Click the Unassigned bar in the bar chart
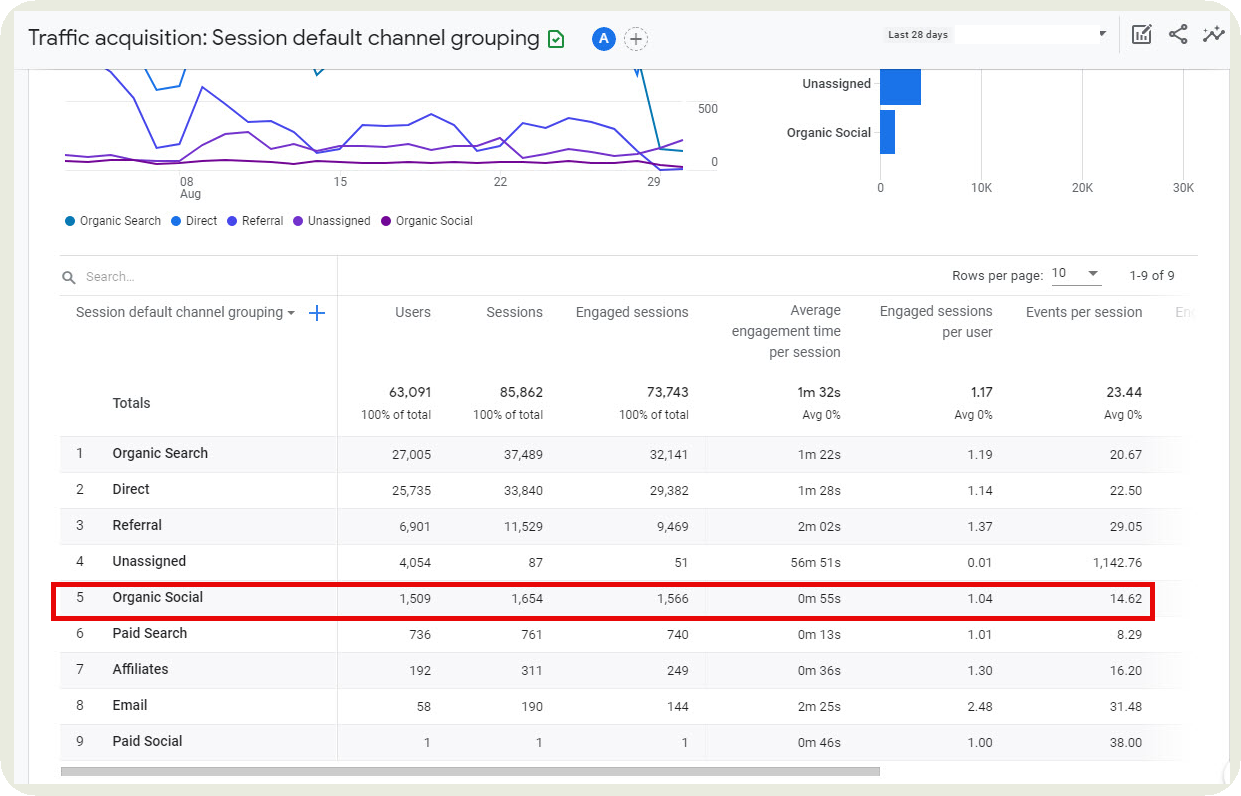1241x796 pixels. tap(900, 86)
